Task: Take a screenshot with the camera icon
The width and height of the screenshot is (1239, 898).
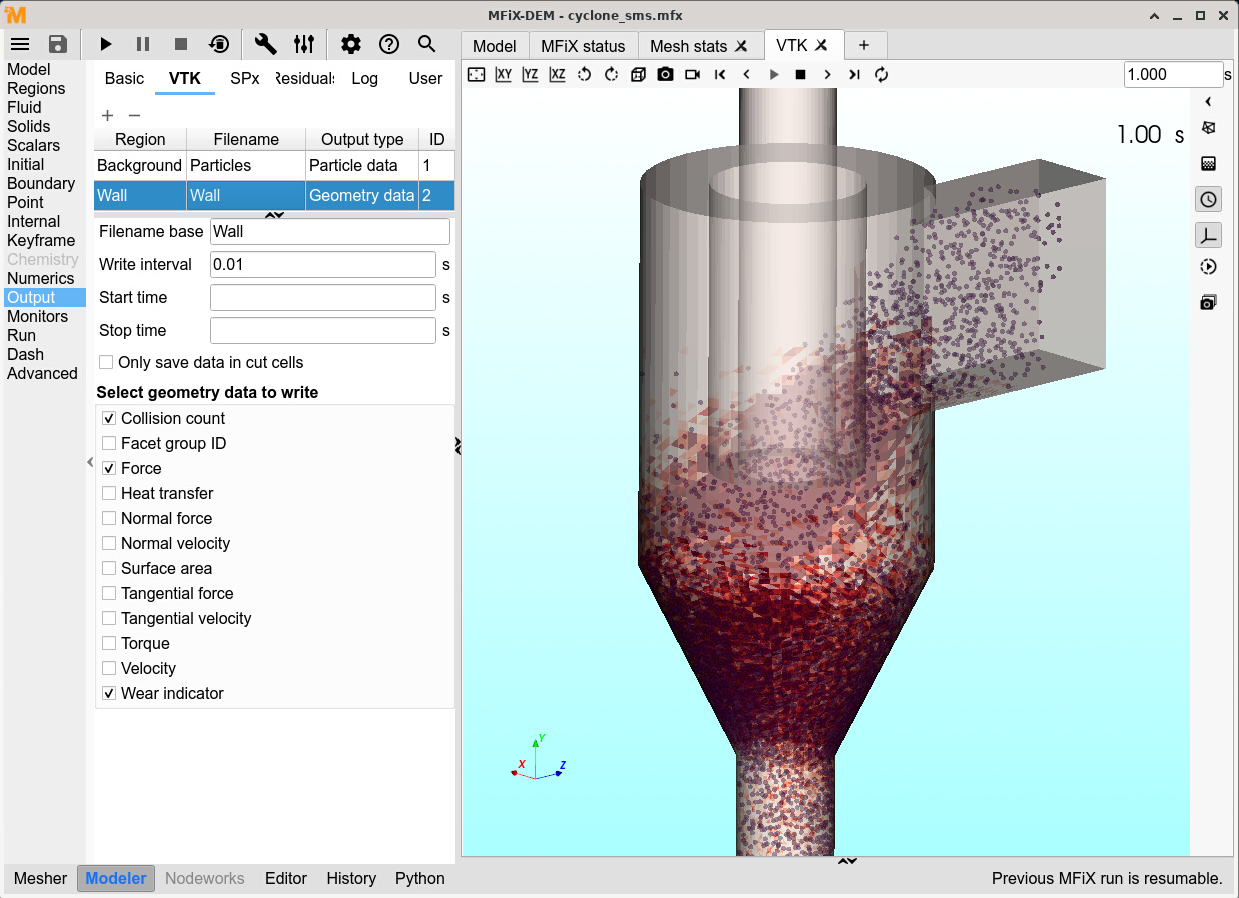Action: point(665,74)
